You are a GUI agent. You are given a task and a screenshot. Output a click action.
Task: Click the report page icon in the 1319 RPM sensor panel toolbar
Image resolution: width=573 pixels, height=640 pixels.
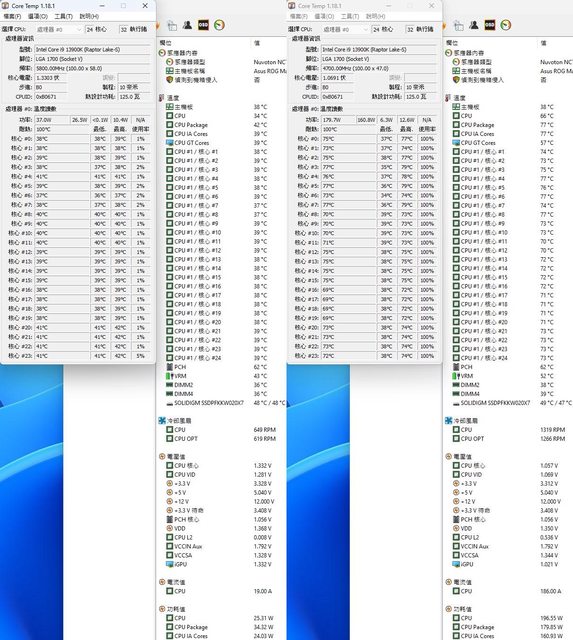(459, 25)
